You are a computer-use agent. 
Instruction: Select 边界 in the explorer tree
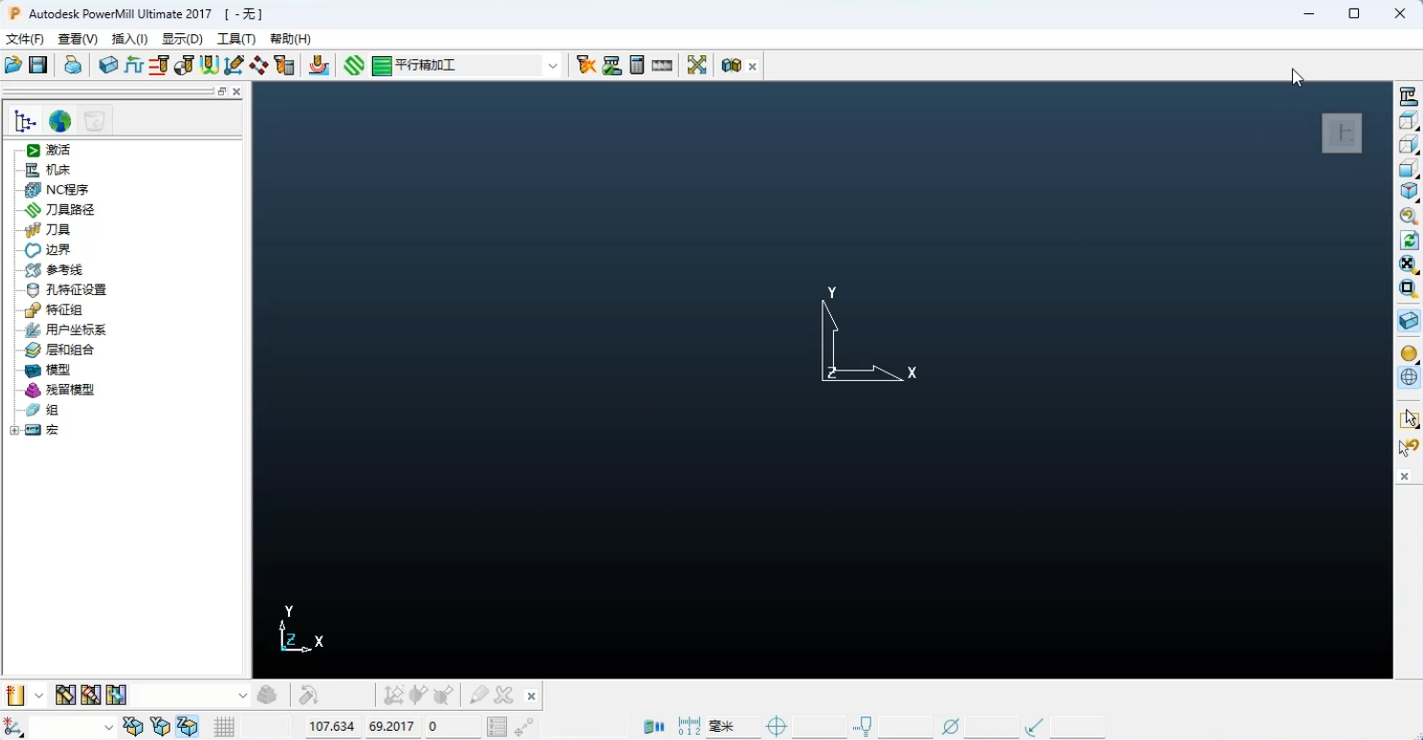pos(58,250)
